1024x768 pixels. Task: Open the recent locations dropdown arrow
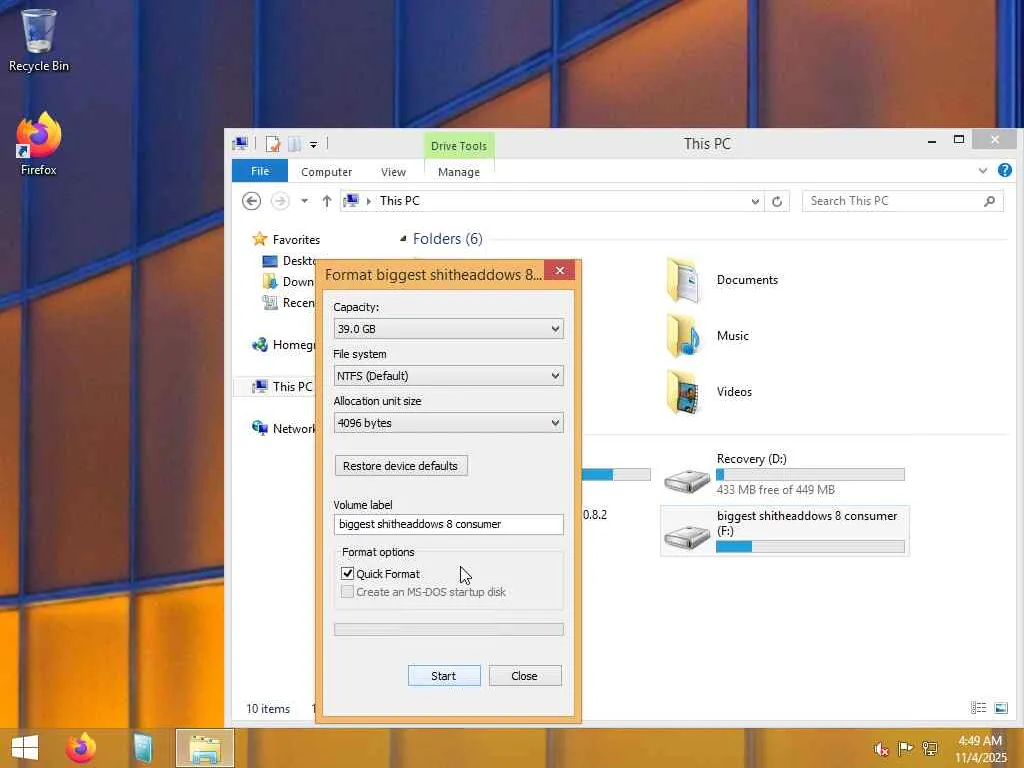click(x=304, y=201)
